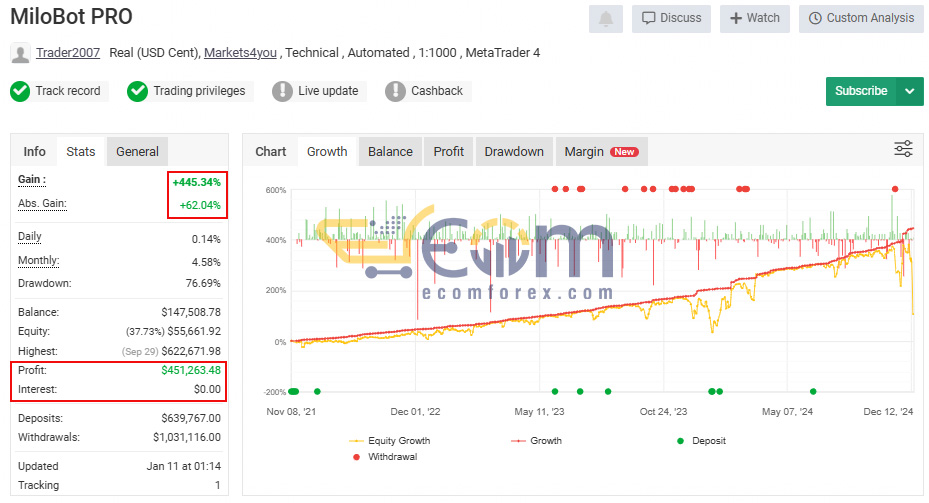
Task: Click the Monthly label
Action: (39, 260)
